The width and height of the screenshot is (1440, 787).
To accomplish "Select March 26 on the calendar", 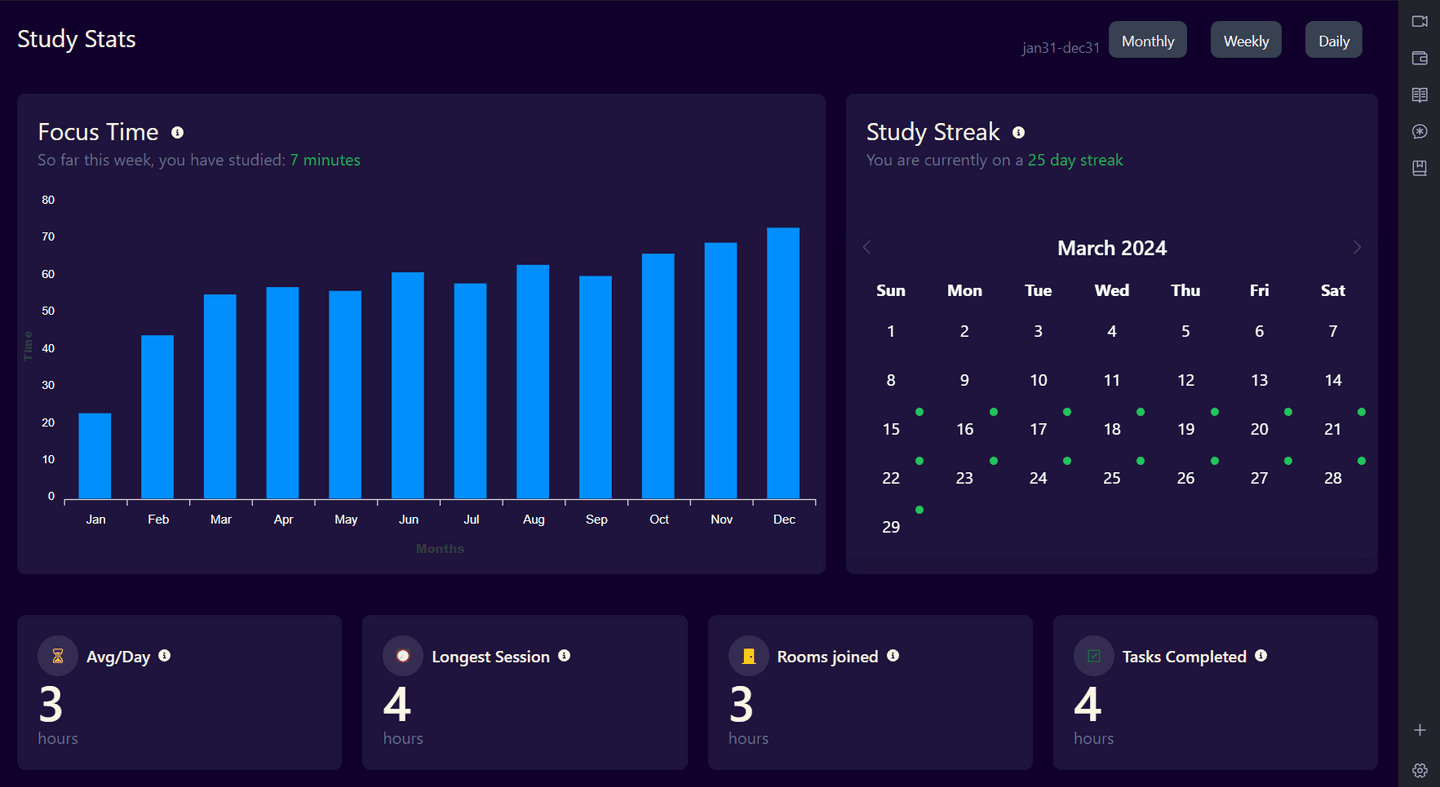I will tap(1186, 478).
